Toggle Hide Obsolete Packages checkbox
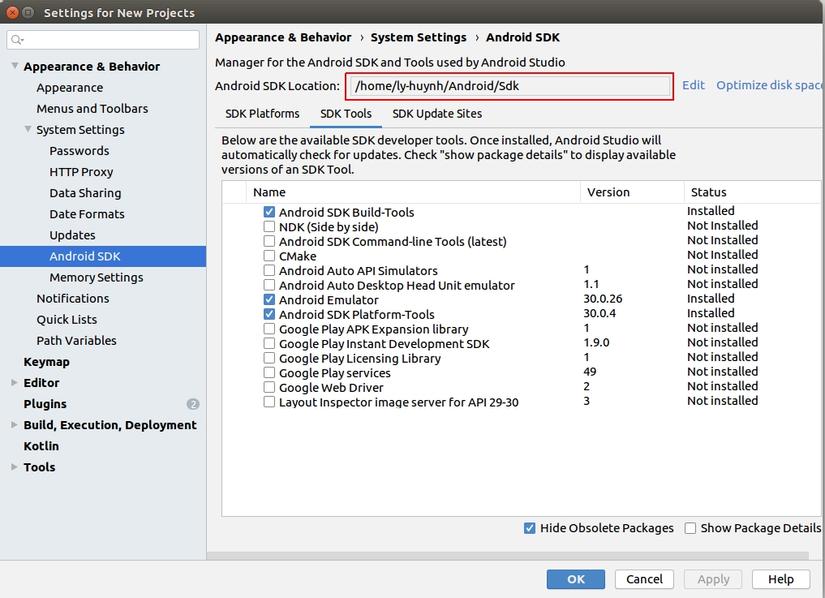 click(x=530, y=528)
